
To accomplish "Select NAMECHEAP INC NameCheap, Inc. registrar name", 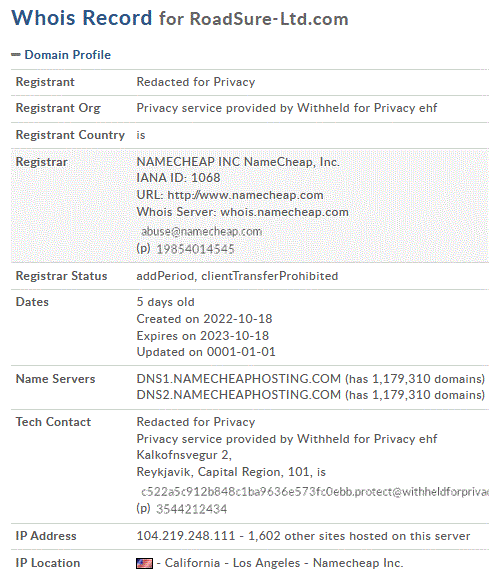I will (238, 162).
